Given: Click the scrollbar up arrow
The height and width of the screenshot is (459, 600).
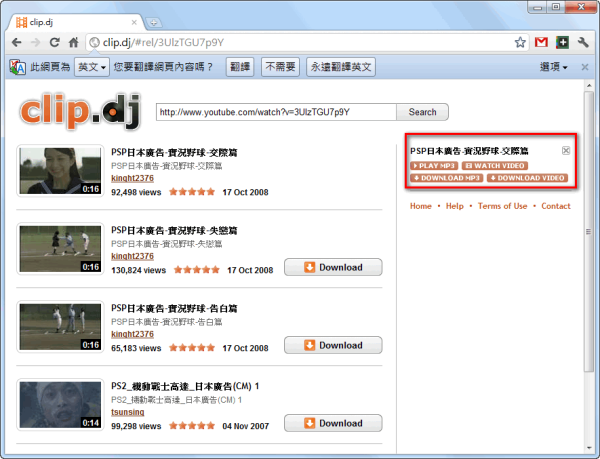Looking at the screenshot, I should click(x=589, y=85).
